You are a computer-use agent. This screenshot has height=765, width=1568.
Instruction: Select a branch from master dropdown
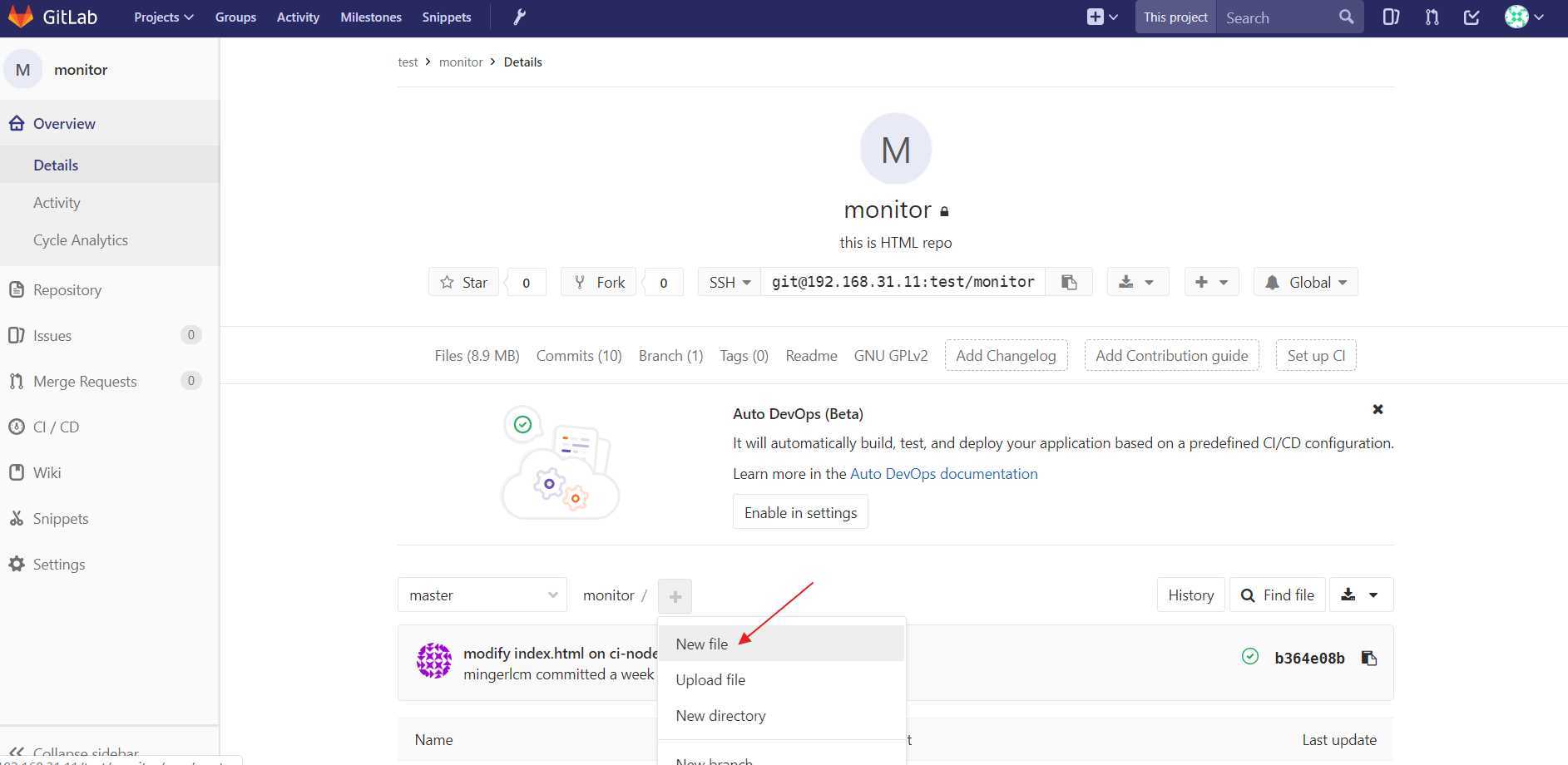coord(482,595)
